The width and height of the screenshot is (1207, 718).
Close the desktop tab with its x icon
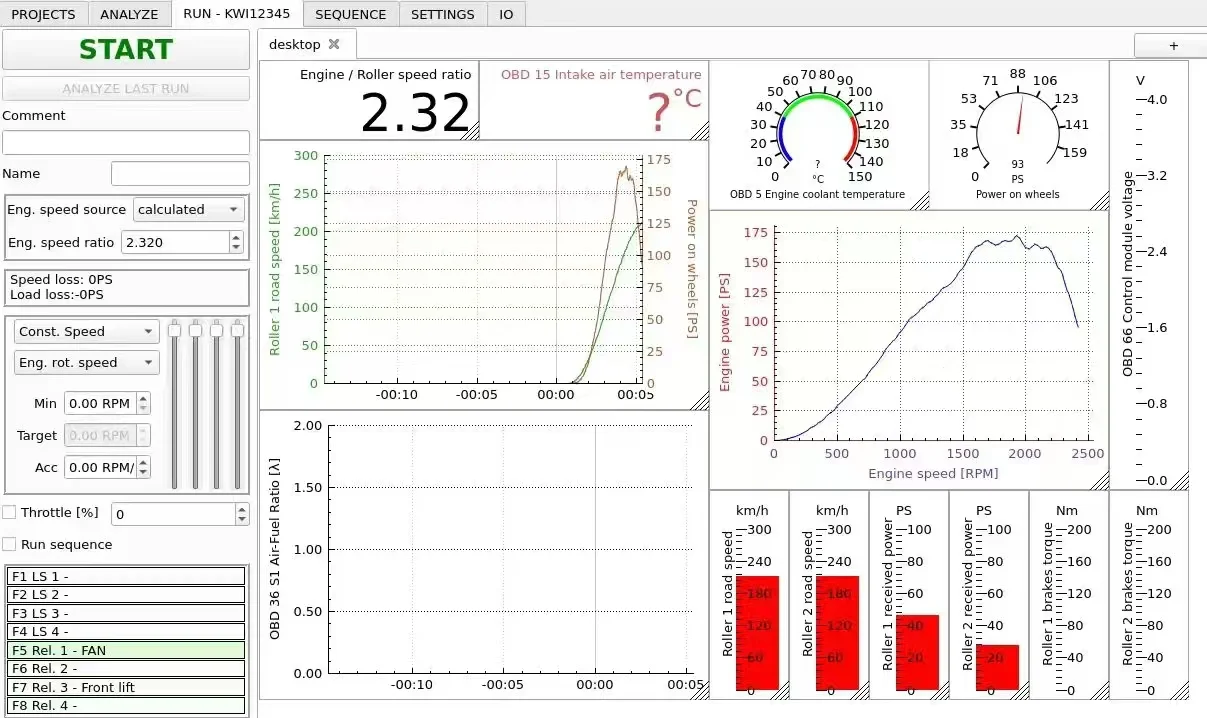pos(334,44)
